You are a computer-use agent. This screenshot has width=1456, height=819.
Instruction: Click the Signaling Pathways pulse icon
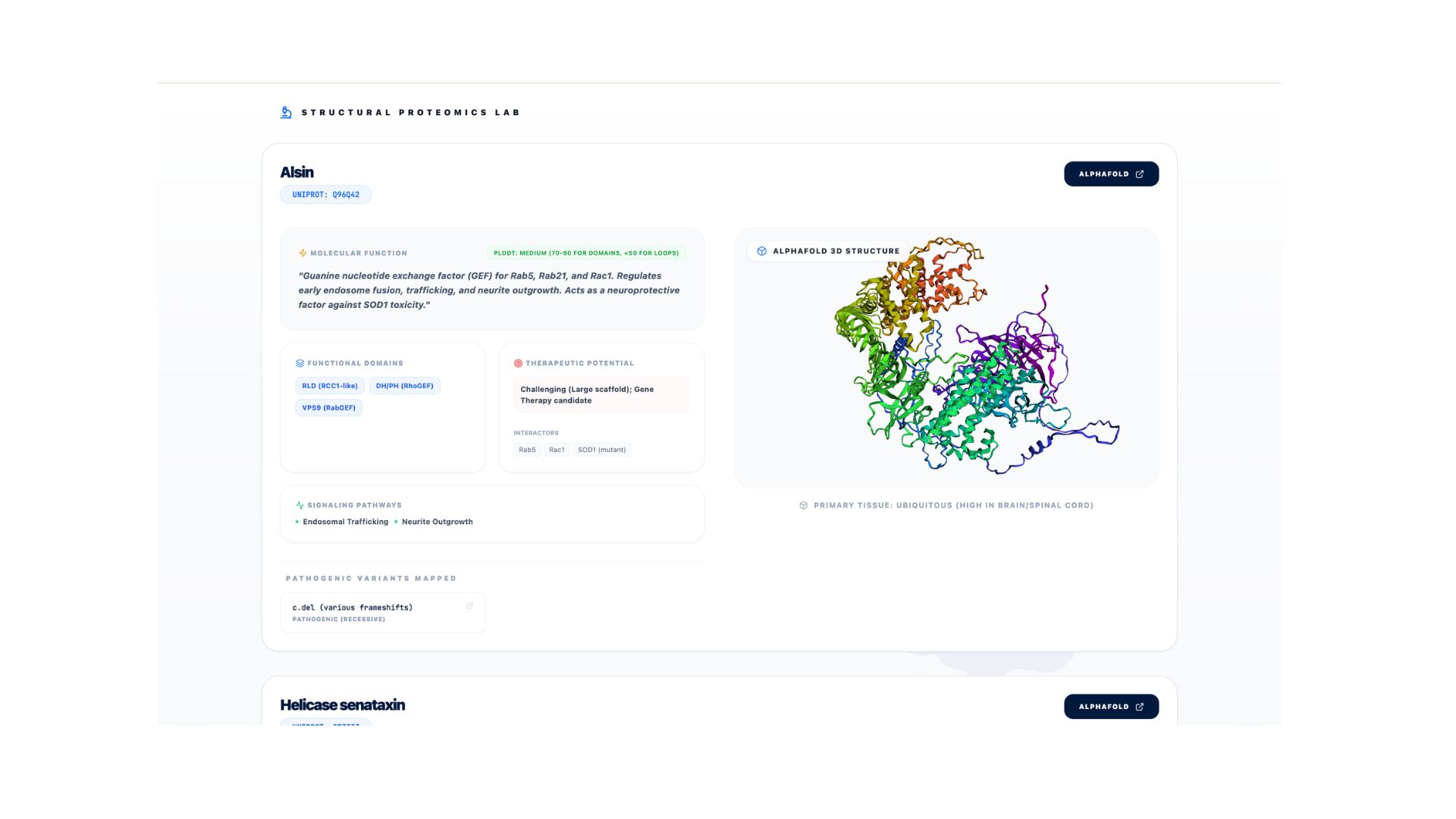tap(300, 505)
